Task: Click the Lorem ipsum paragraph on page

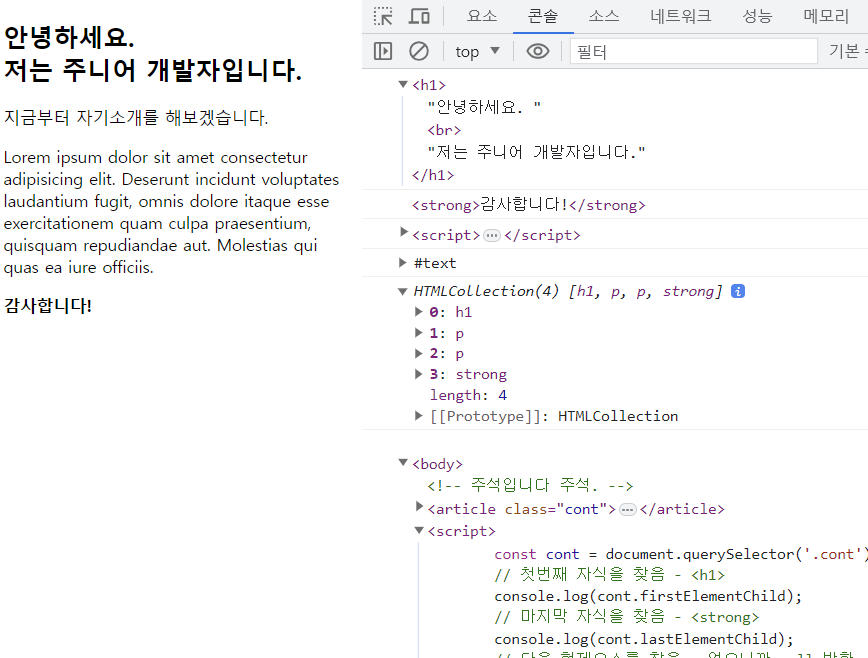Action: pyautogui.click(x=171, y=213)
